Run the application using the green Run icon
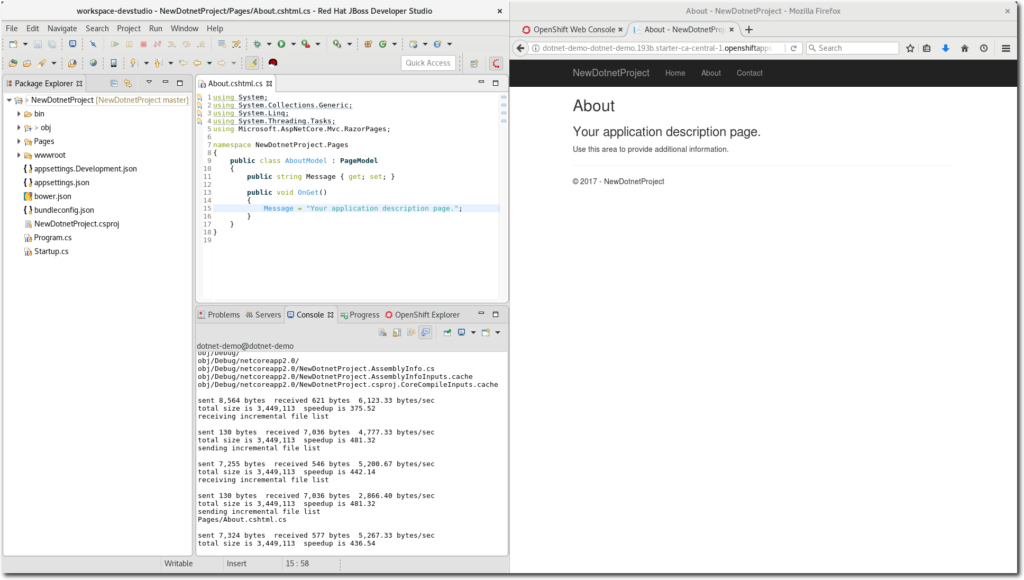The height and width of the screenshot is (580, 1024). click(280, 44)
